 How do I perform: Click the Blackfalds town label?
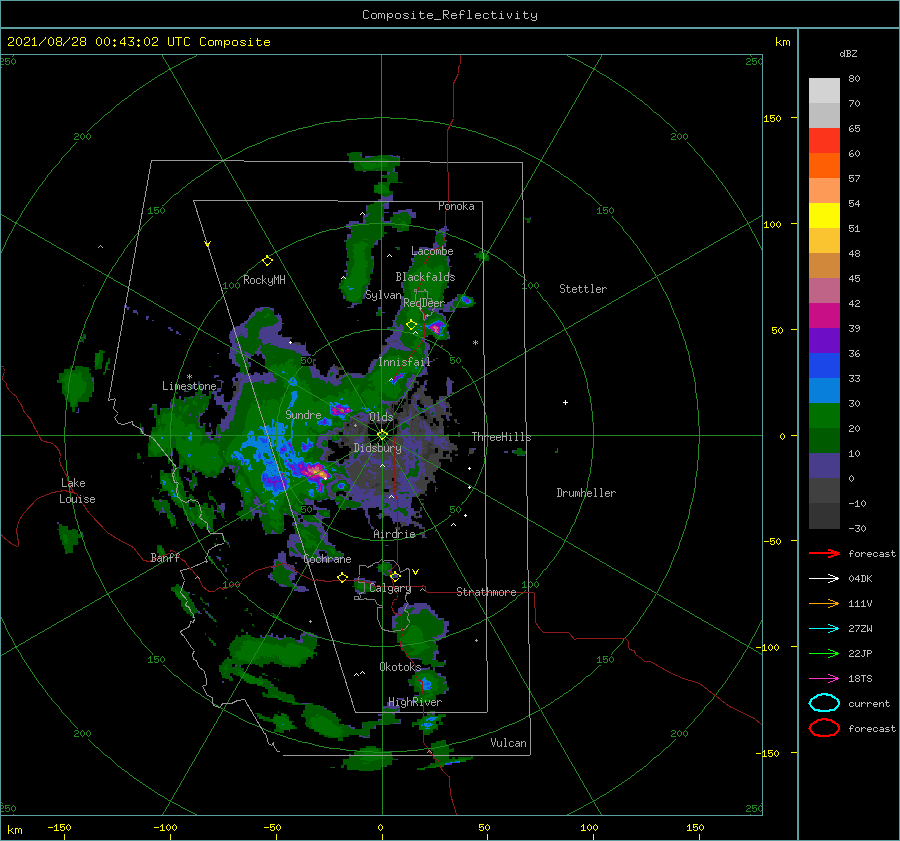(425, 277)
